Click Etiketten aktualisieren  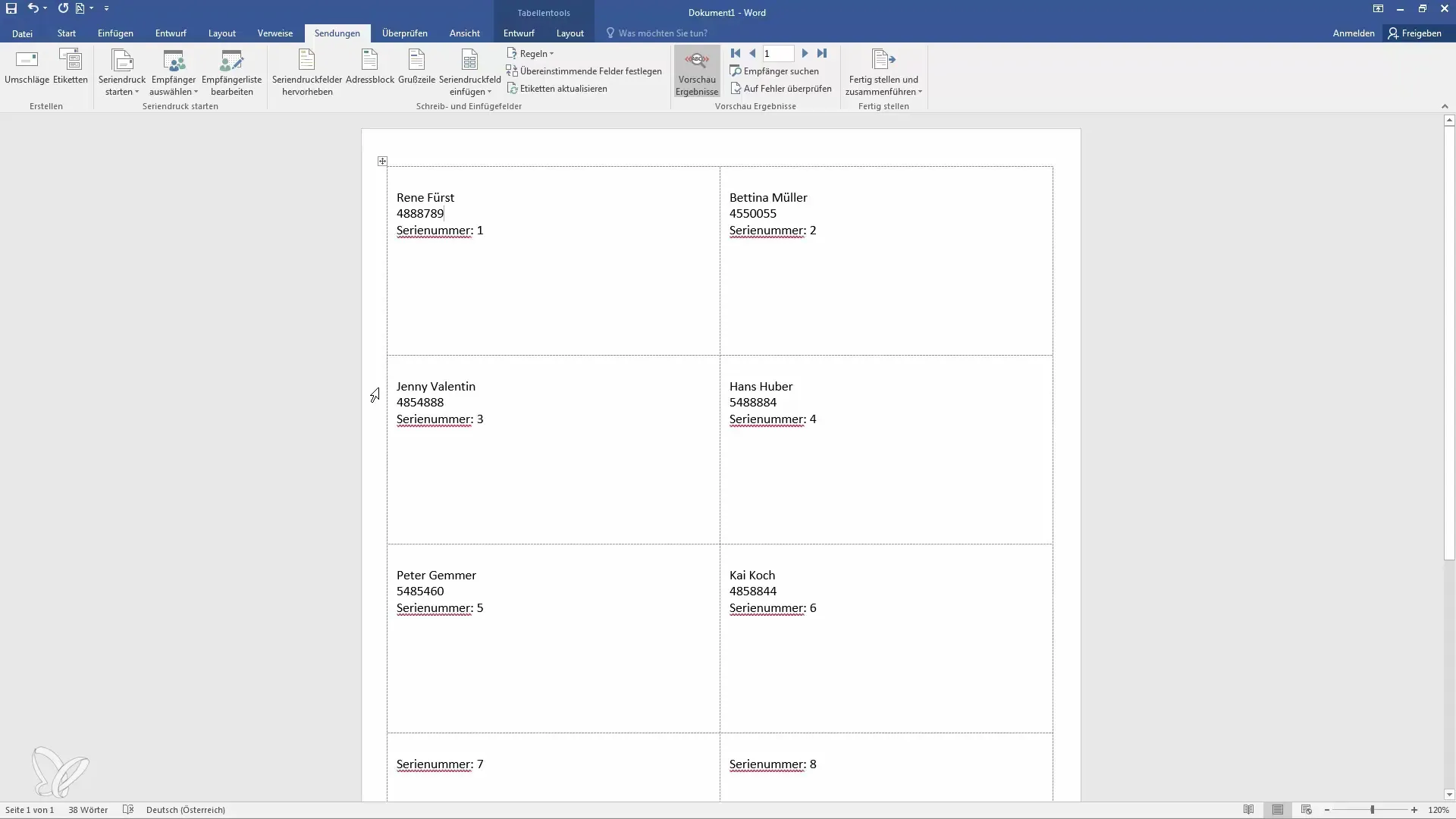[x=557, y=89]
